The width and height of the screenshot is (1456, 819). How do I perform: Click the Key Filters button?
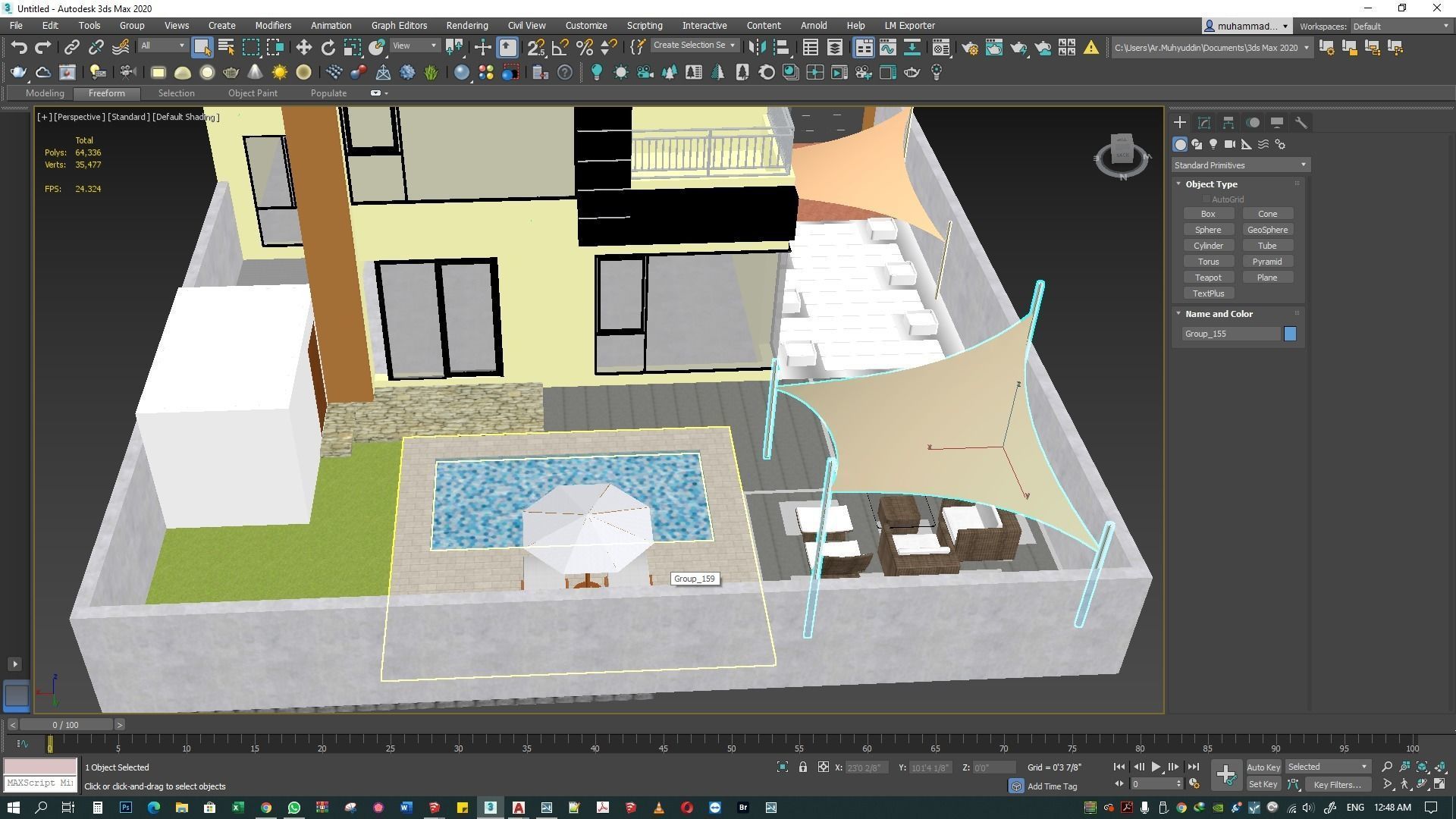click(1337, 785)
